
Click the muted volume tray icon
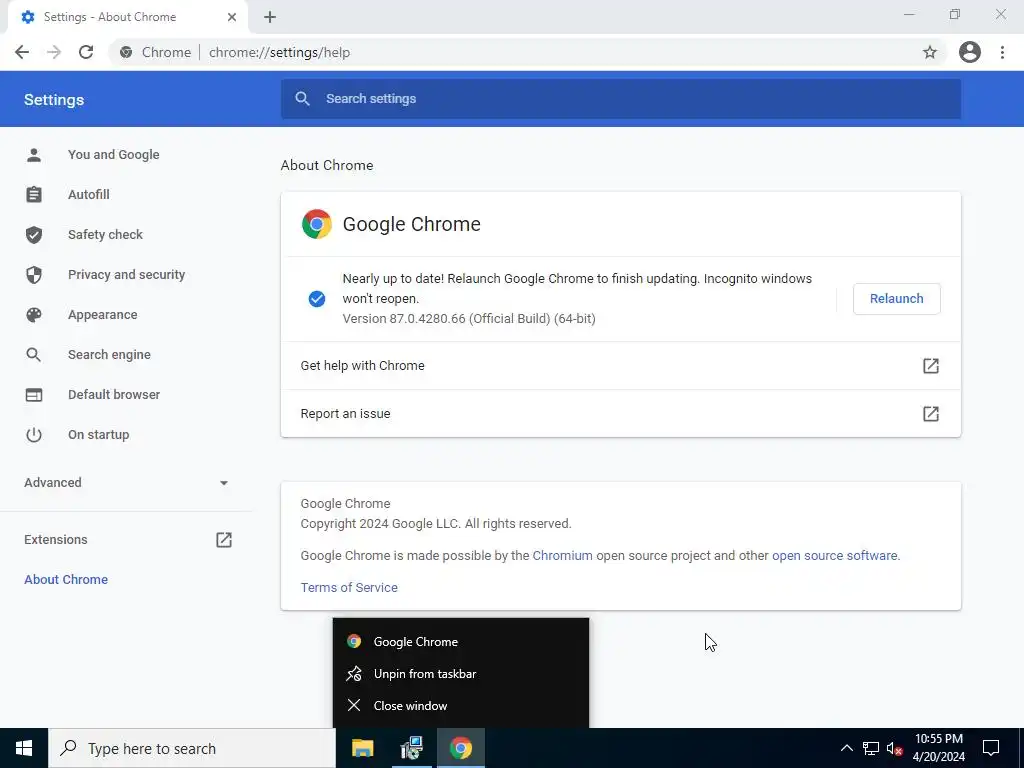tap(895, 748)
